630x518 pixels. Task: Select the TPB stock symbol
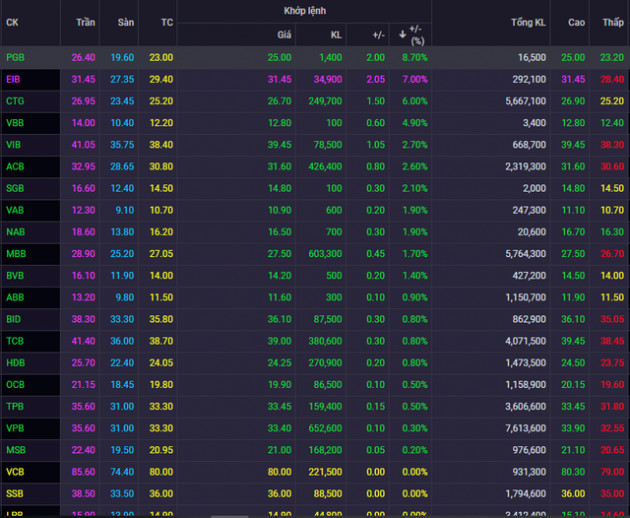[15, 406]
